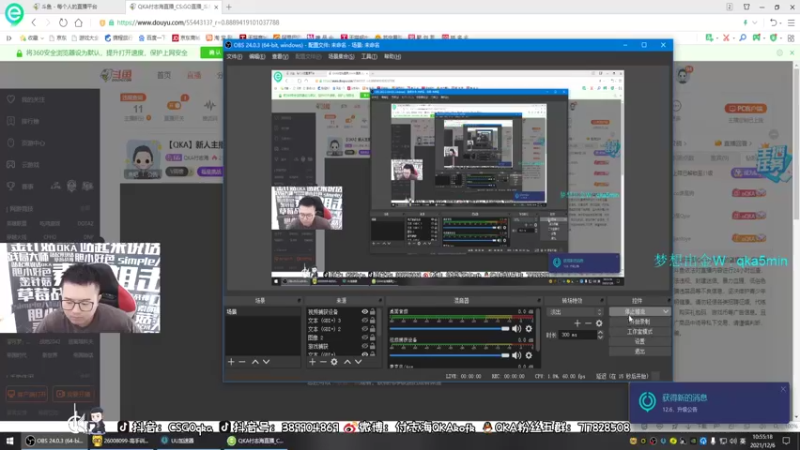Viewport: 800px width, 450px height.
Task: Open the extensions grid icon in browser
Action: coord(791,38)
